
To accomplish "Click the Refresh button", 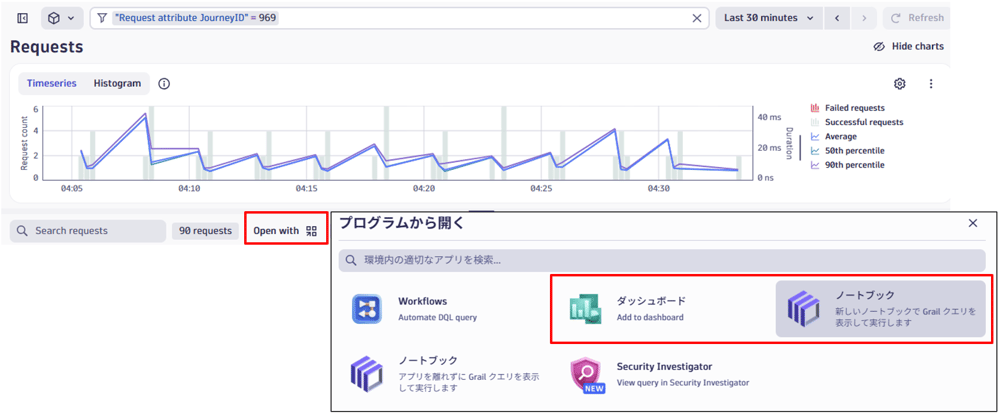I will [x=916, y=18].
